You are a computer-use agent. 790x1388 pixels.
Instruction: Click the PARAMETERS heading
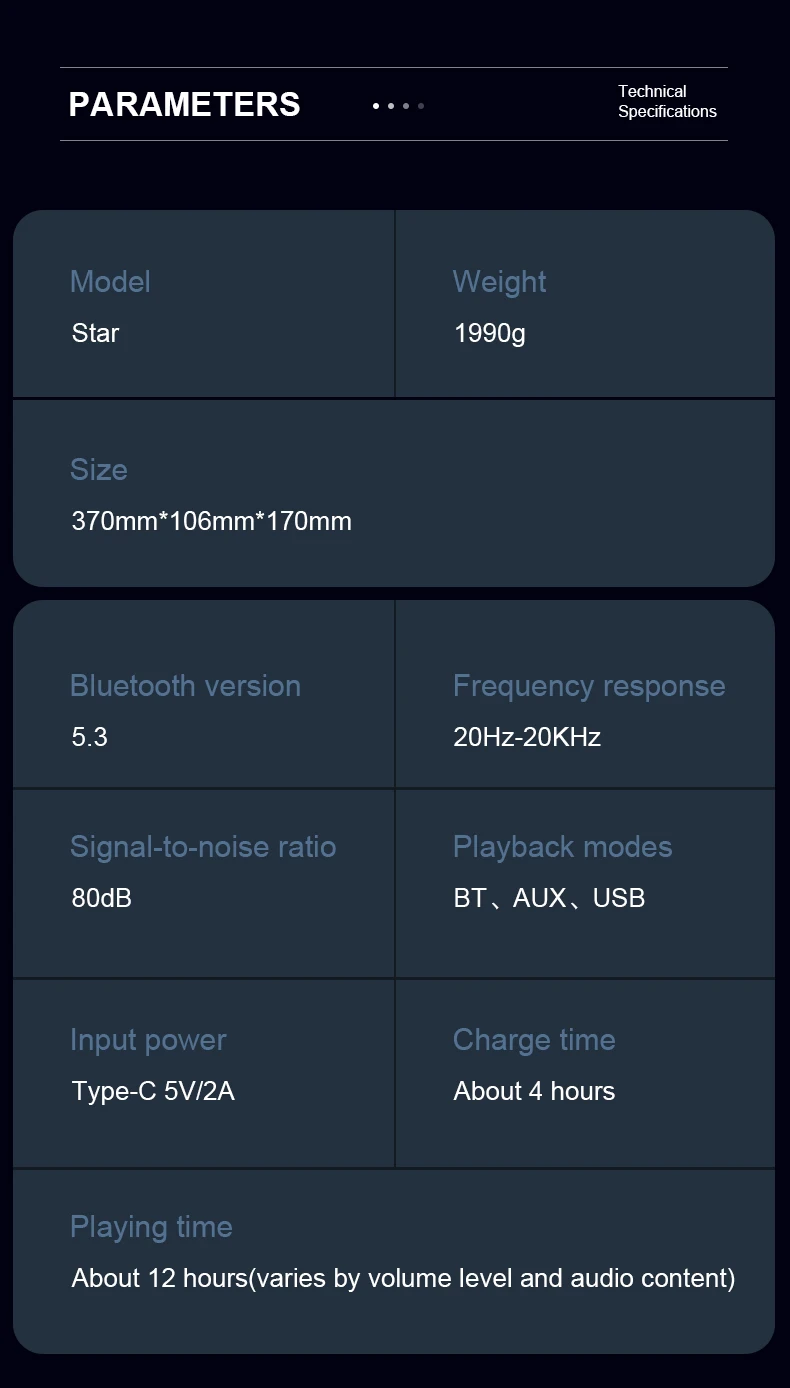(x=184, y=105)
